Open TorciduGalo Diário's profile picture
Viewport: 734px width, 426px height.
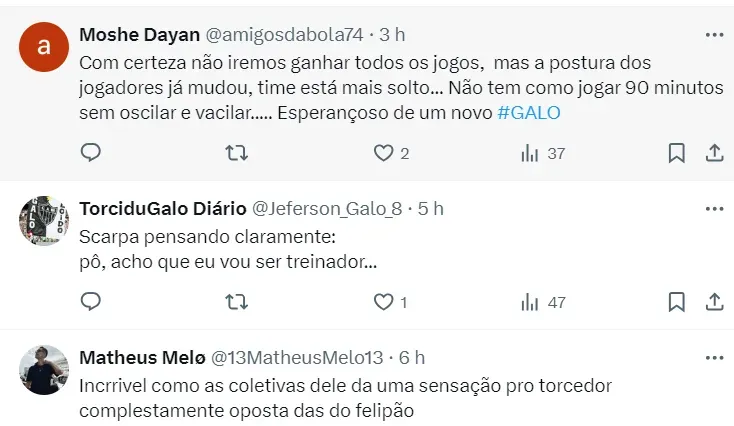pyautogui.click(x=43, y=221)
